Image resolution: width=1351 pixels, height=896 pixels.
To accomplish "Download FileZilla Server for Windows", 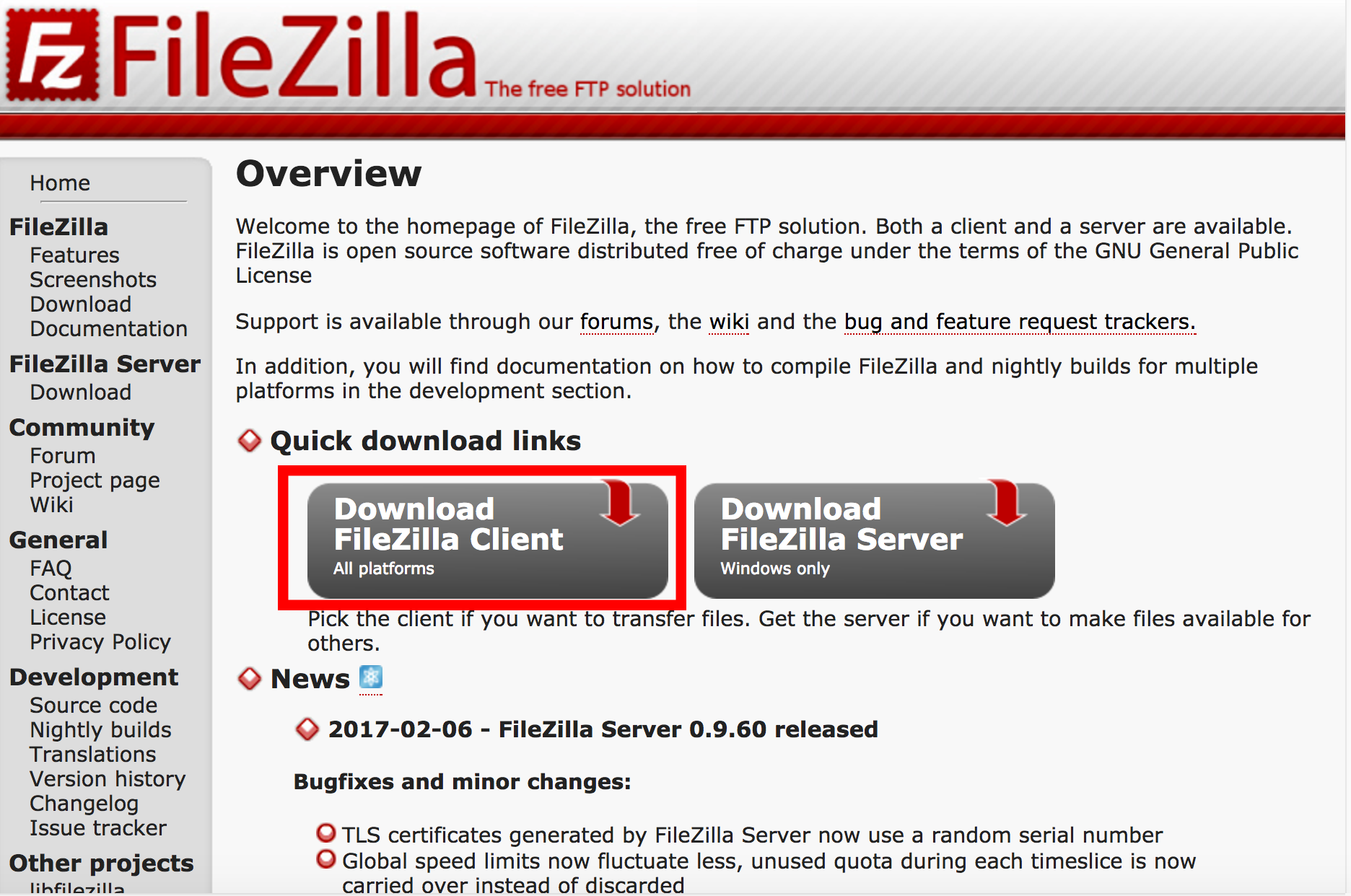I will pyautogui.click(x=875, y=540).
